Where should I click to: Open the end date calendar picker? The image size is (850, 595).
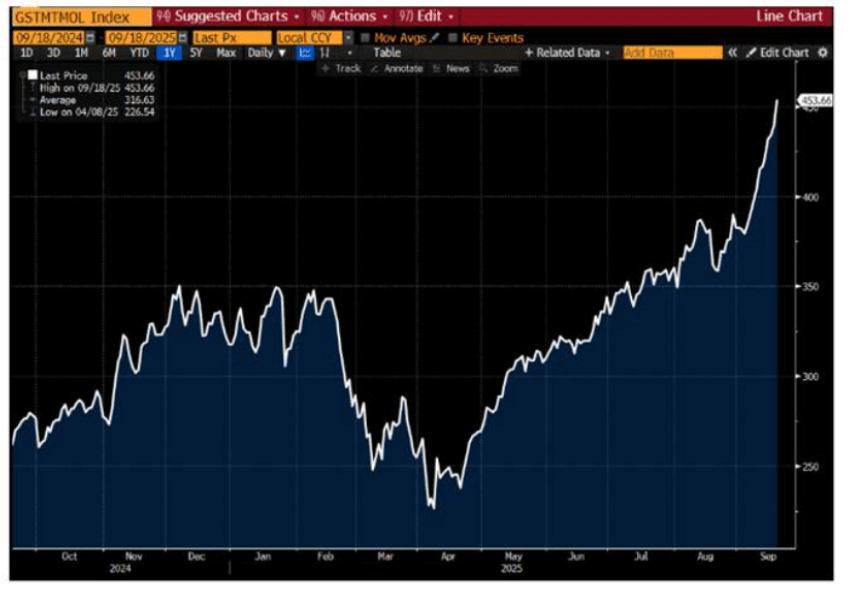(x=182, y=38)
